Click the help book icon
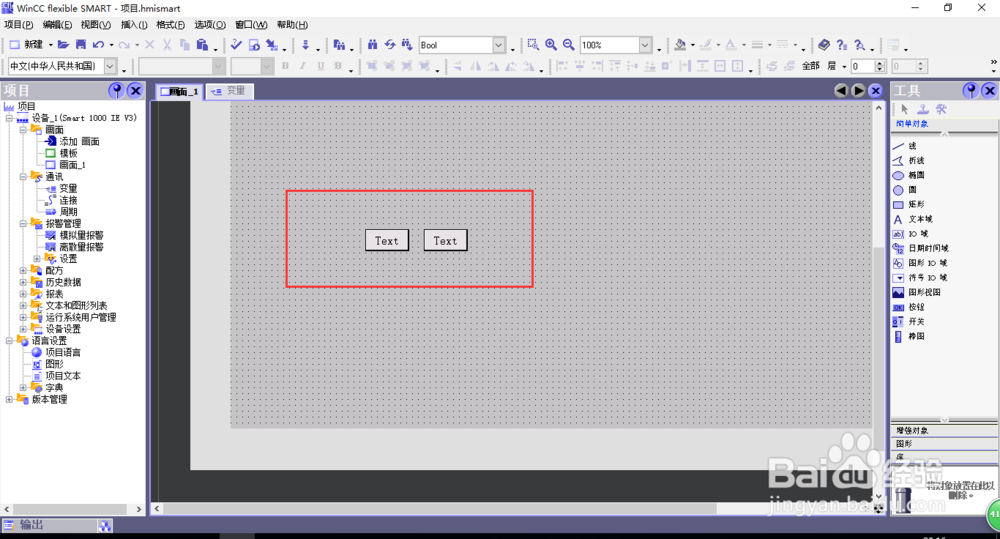1000x539 pixels. click(824, 45)
